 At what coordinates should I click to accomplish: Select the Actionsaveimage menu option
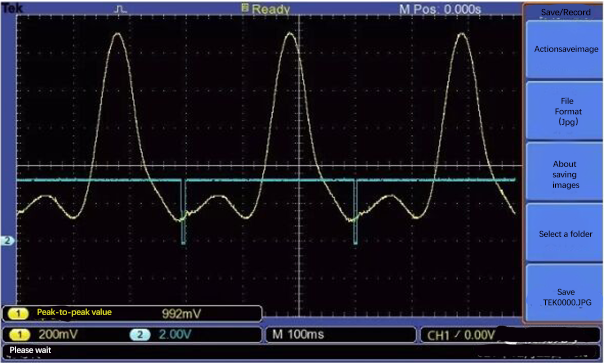(564, 49)
